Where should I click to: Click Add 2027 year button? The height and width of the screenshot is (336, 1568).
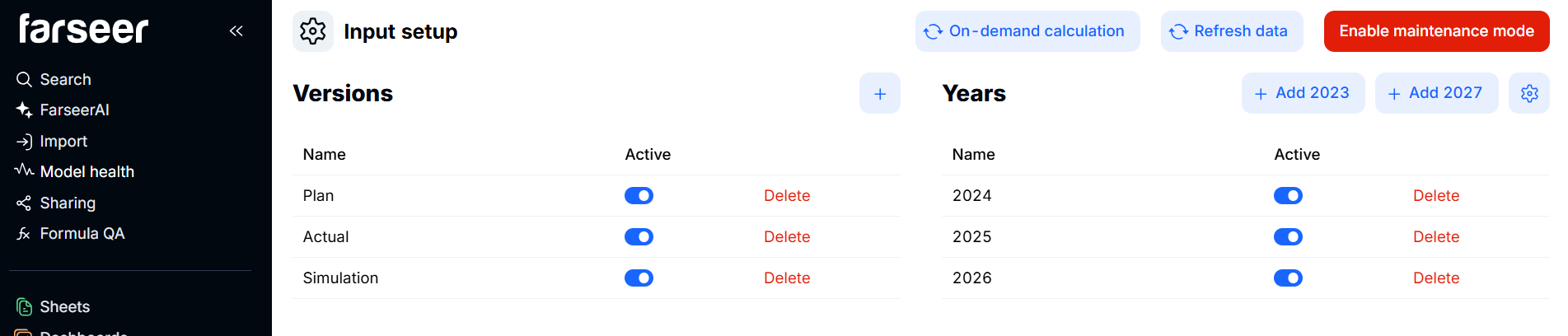[1436, 94]
